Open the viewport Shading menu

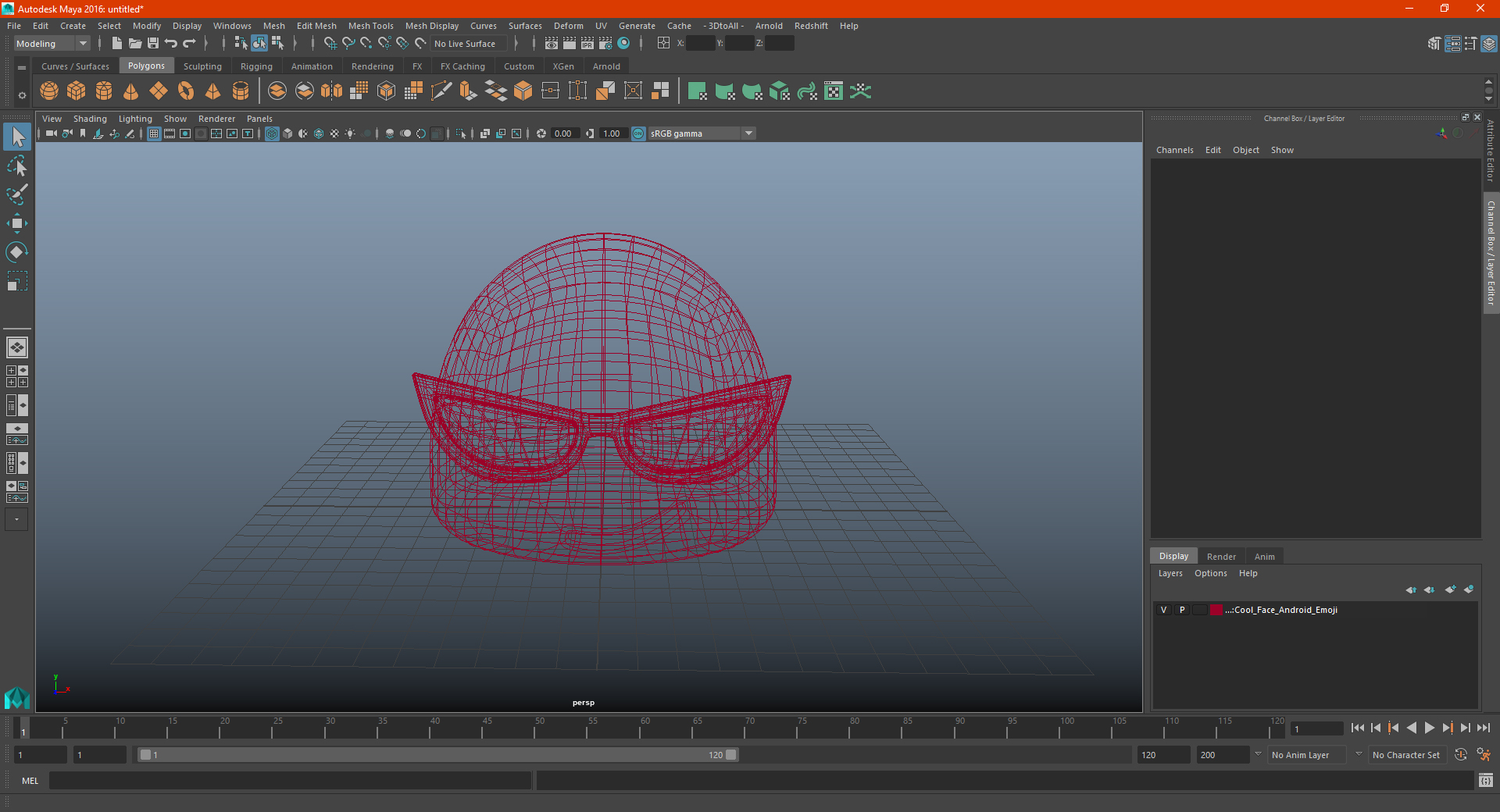coord(90,119)
